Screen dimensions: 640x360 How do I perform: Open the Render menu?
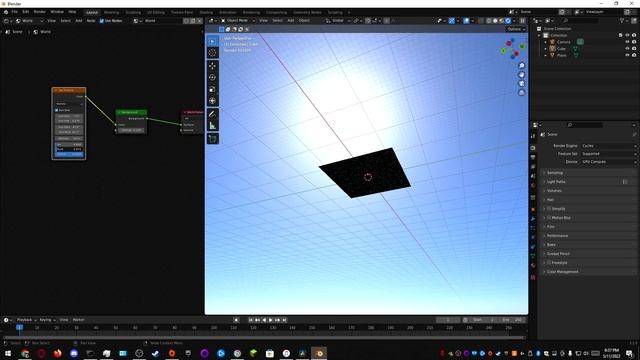pos(40,12)
